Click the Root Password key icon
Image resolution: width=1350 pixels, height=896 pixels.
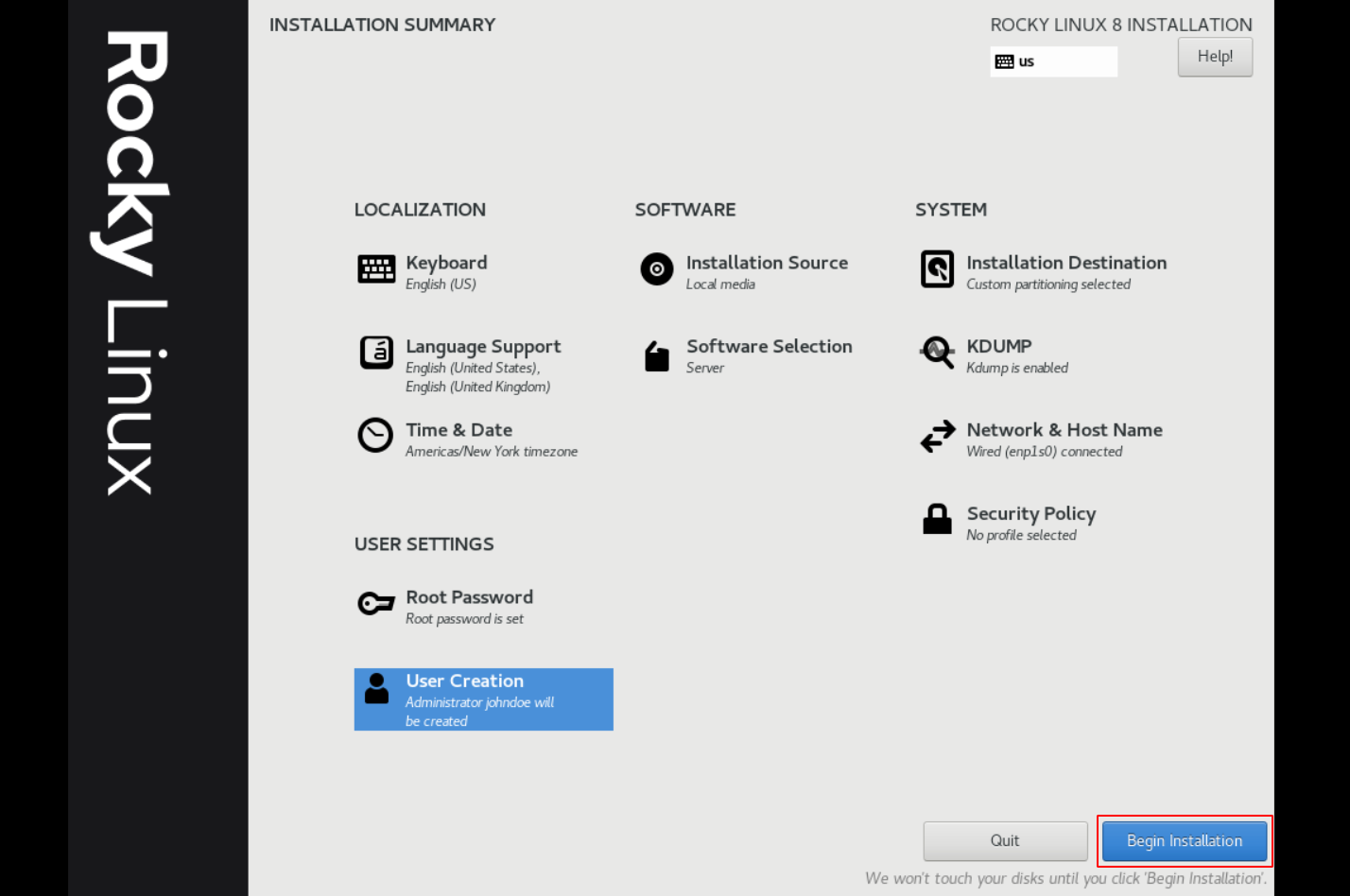[x=375, y=603]
